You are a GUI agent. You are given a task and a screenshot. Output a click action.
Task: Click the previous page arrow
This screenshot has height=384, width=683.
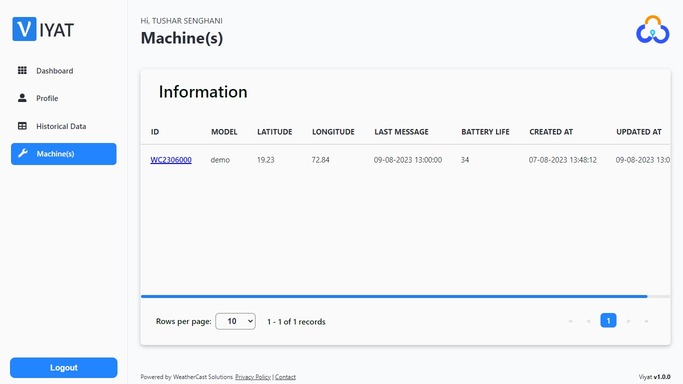pyautogui.click(x=588, y=321)
